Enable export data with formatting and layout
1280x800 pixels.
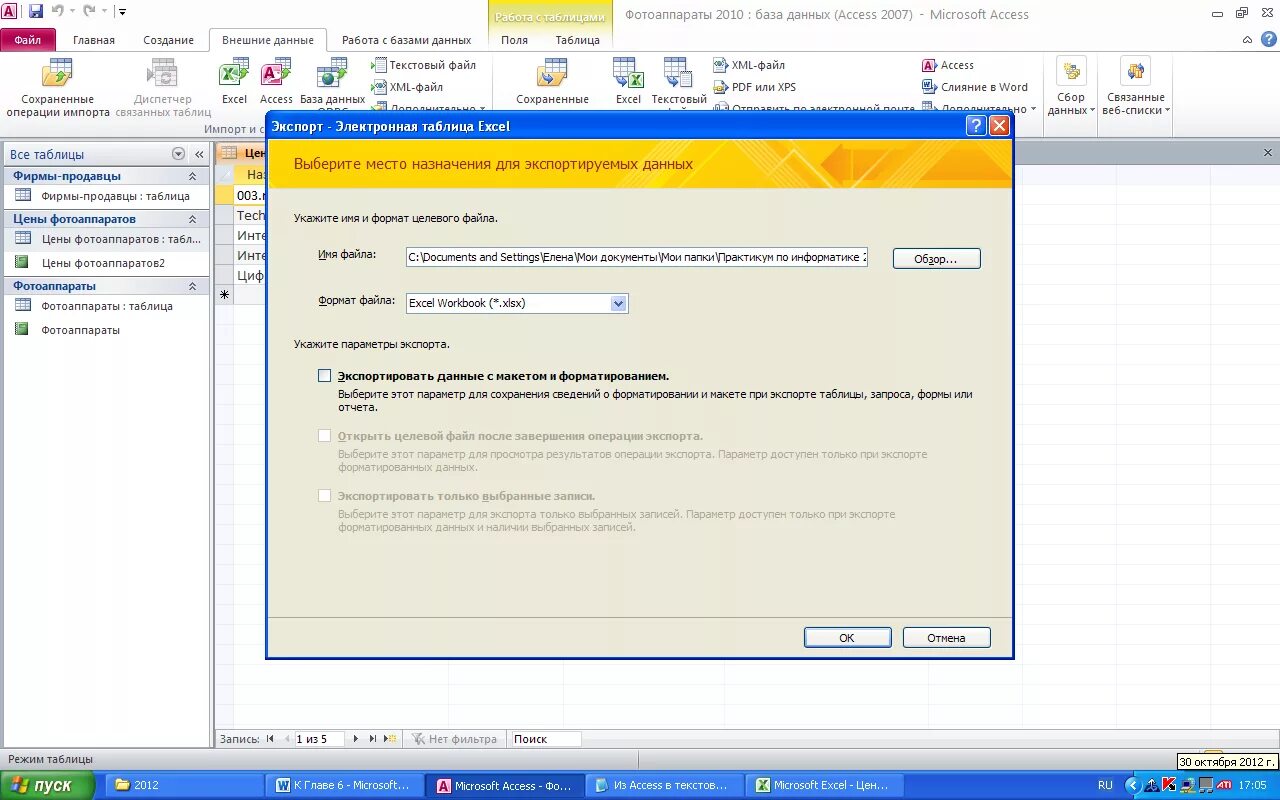coord(324,376)
